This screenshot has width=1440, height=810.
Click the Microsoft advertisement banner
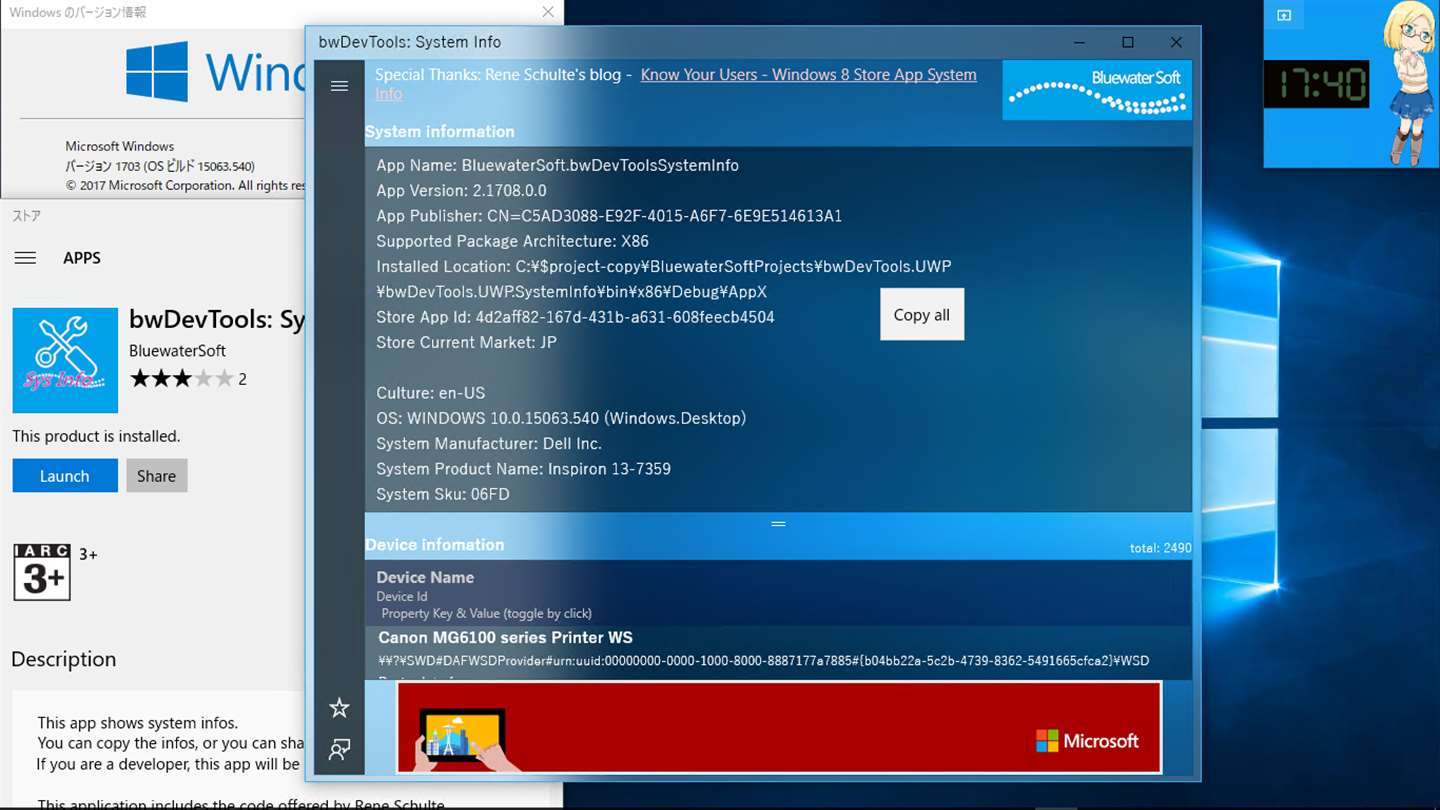tap(779, 727)
